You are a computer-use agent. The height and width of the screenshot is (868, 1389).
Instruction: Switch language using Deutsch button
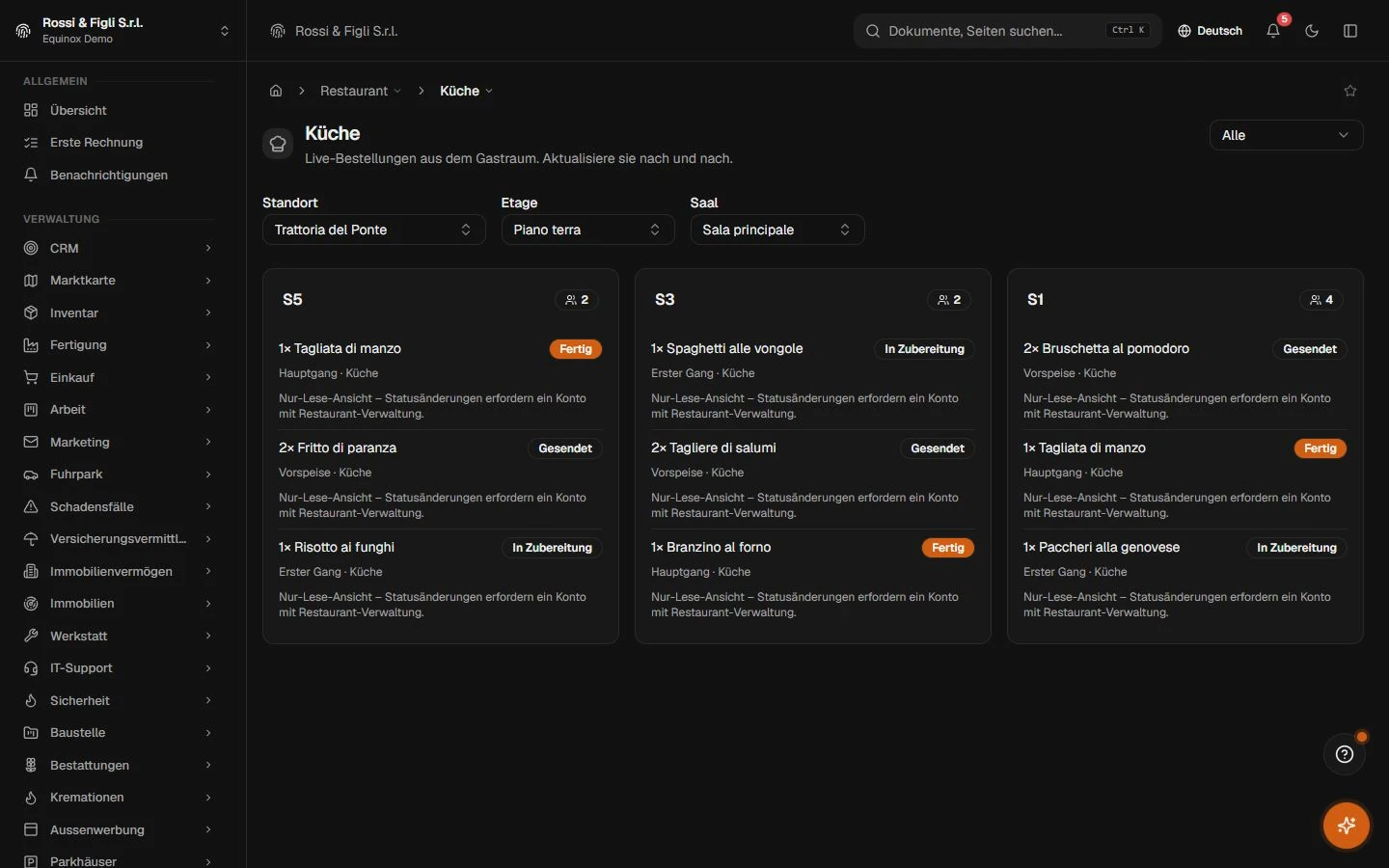tap(1210, 31)
